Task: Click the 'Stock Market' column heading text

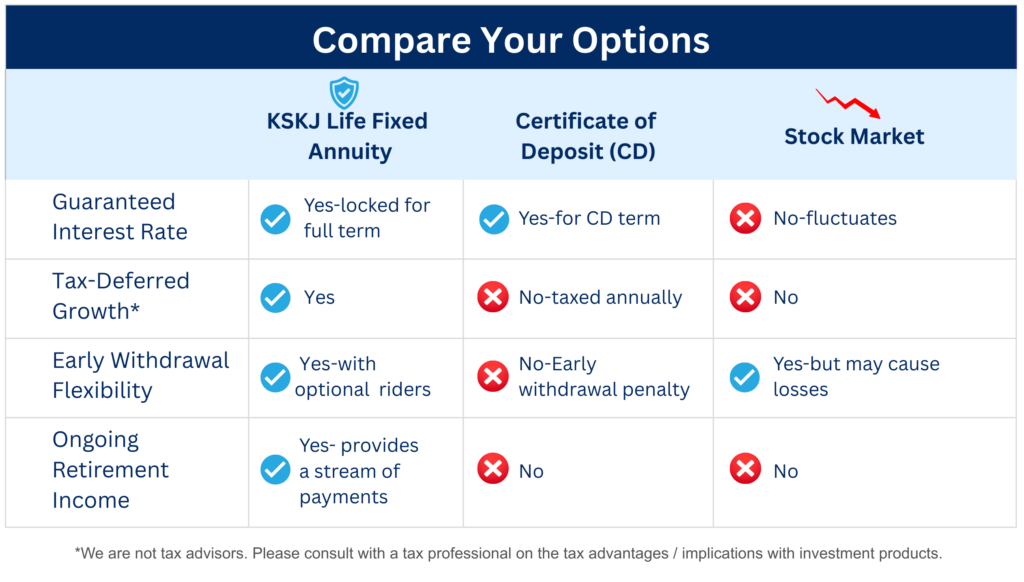Action: point(854,137)
